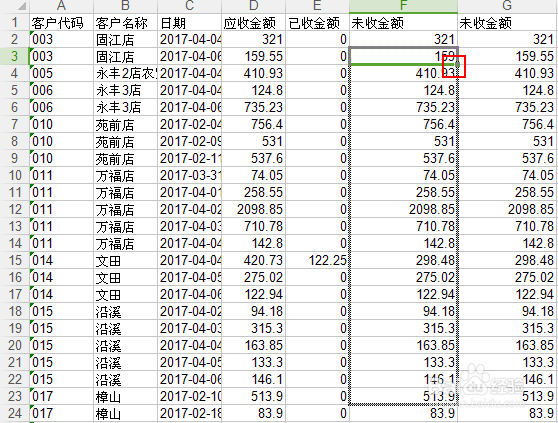Select row 24 header
The image size is (558, 423).
click(14, 413)
